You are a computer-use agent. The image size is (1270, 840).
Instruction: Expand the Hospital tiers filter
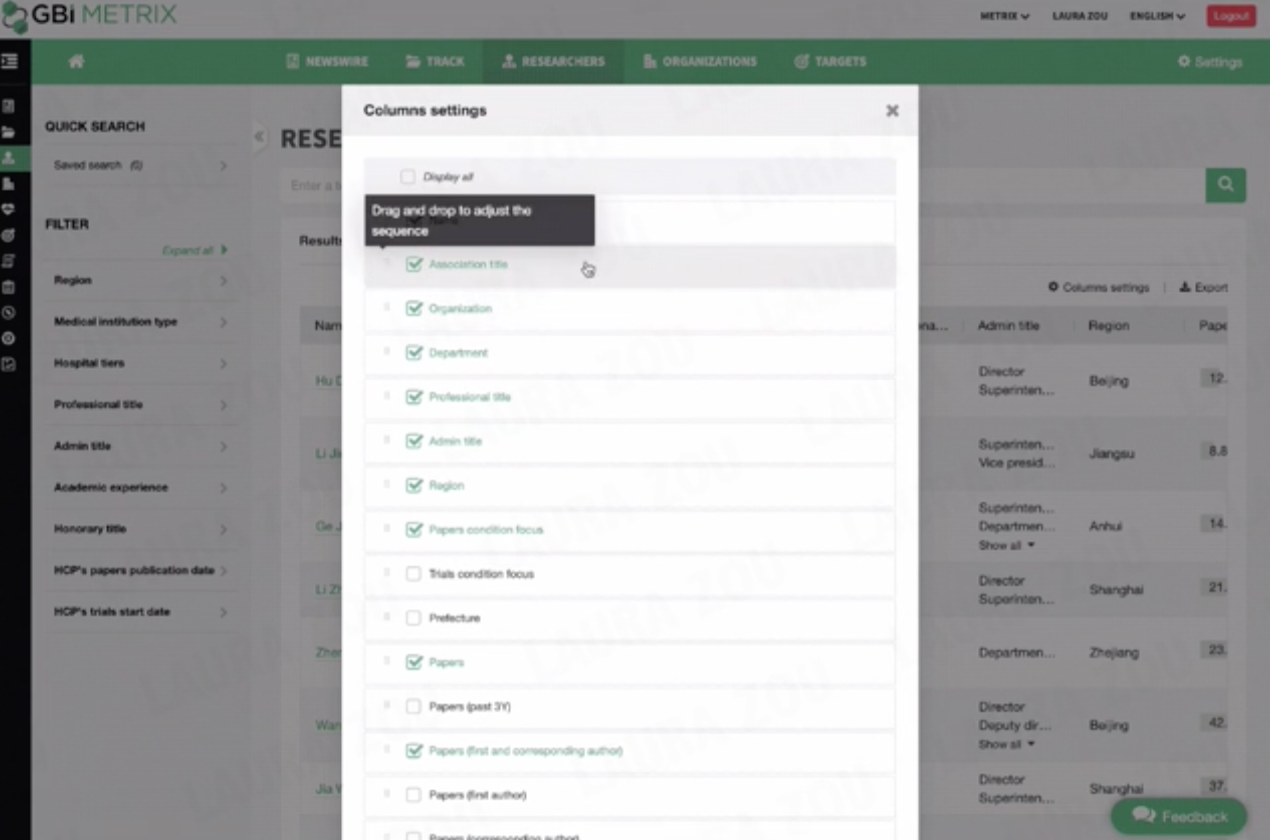pos(140,363)
